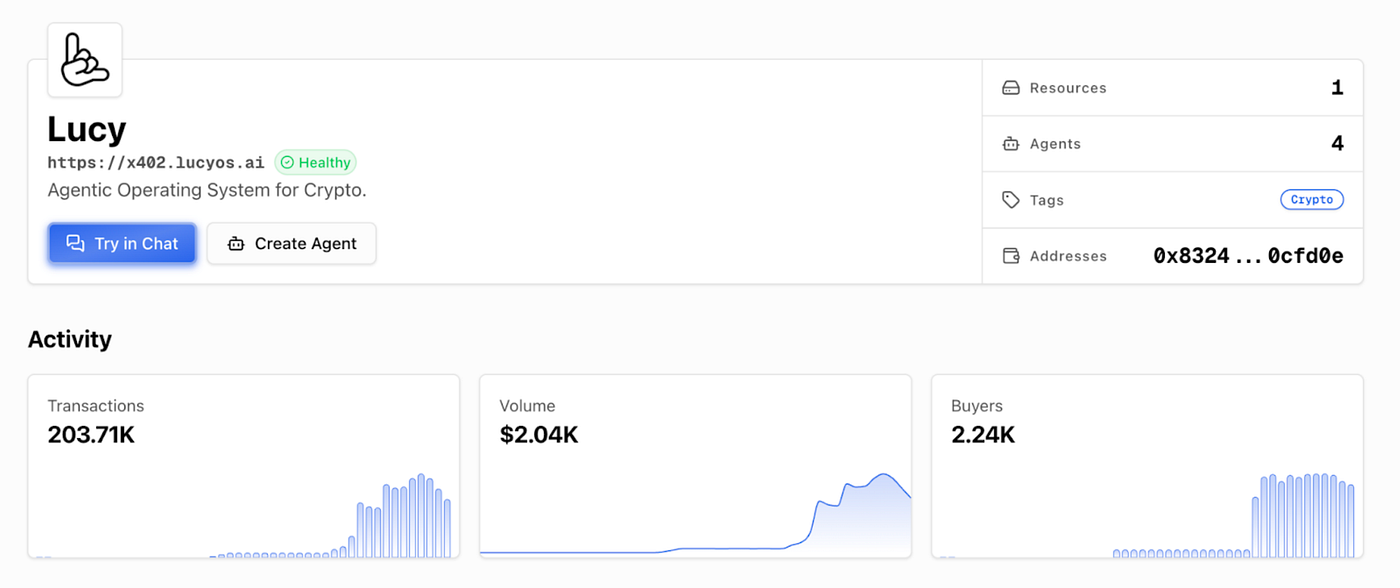Click the Addresses label
Screen dimensions: 1400x588
click(x=1068, y=256)
